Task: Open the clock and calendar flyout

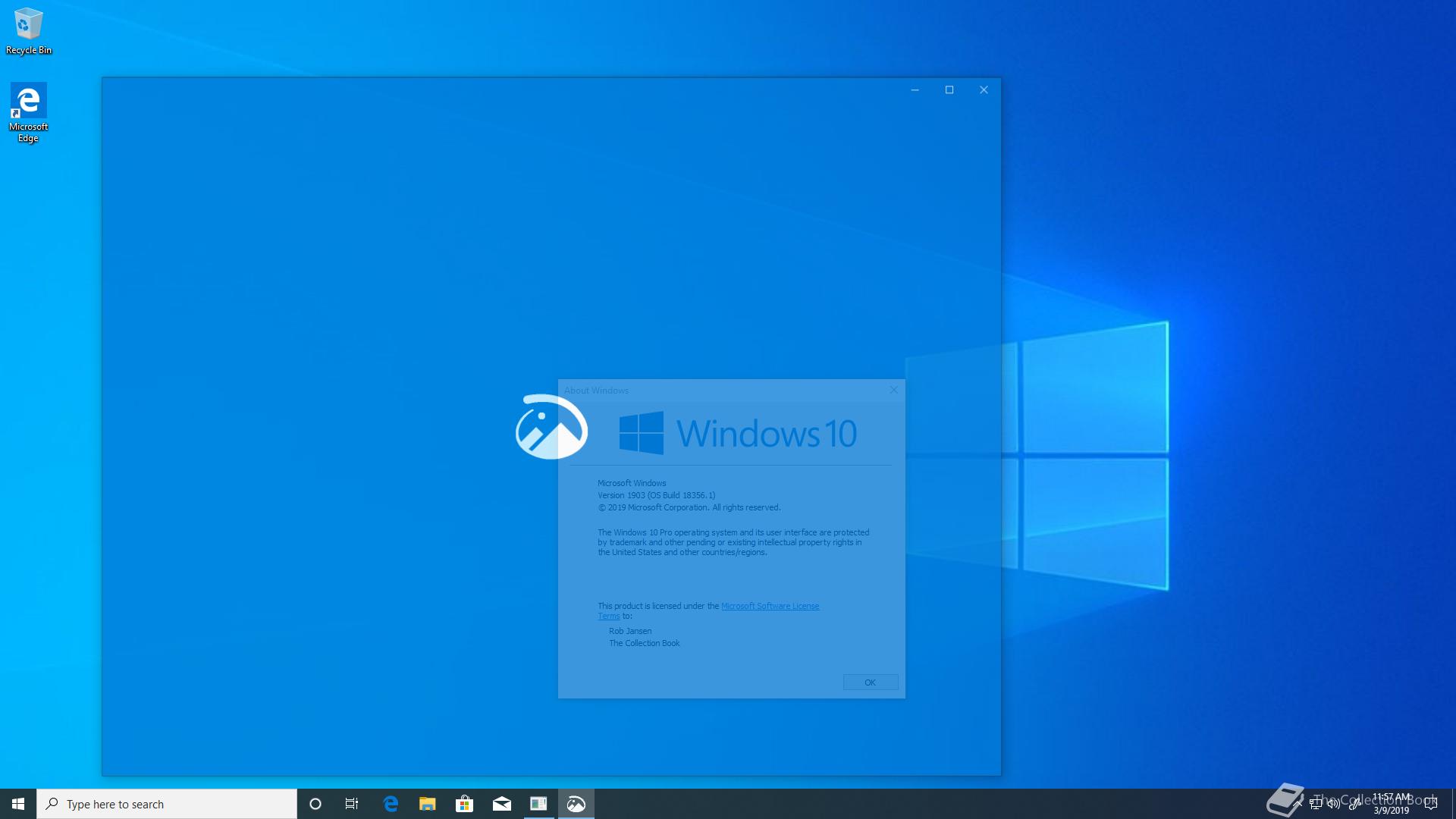Action: point(1392,804)
